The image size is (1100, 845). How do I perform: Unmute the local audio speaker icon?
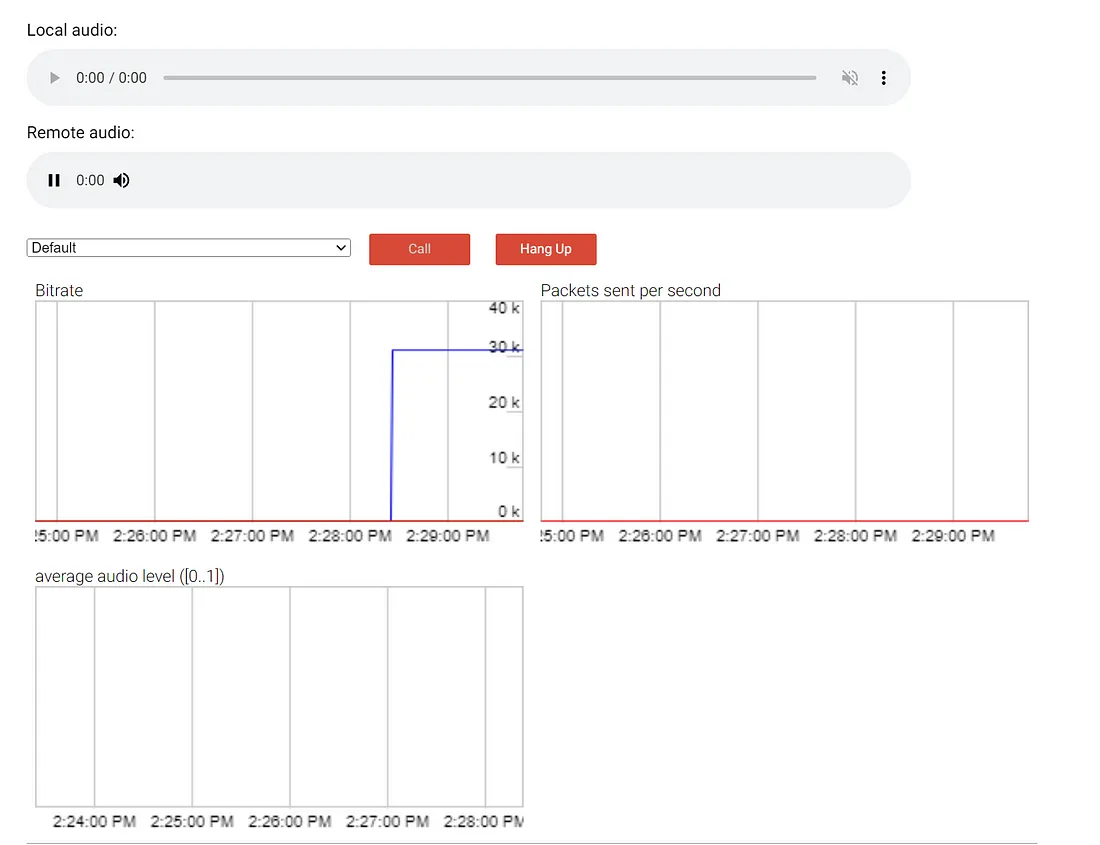click(850, 78)
